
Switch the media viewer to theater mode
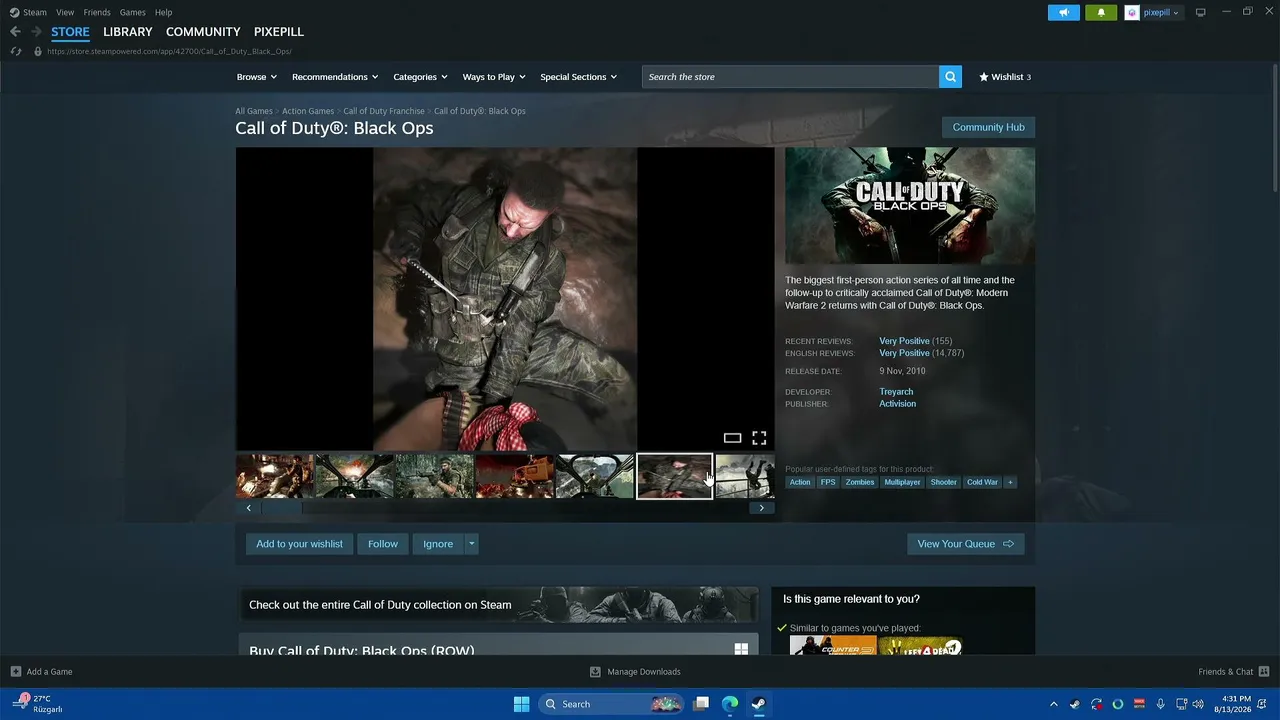732,438
